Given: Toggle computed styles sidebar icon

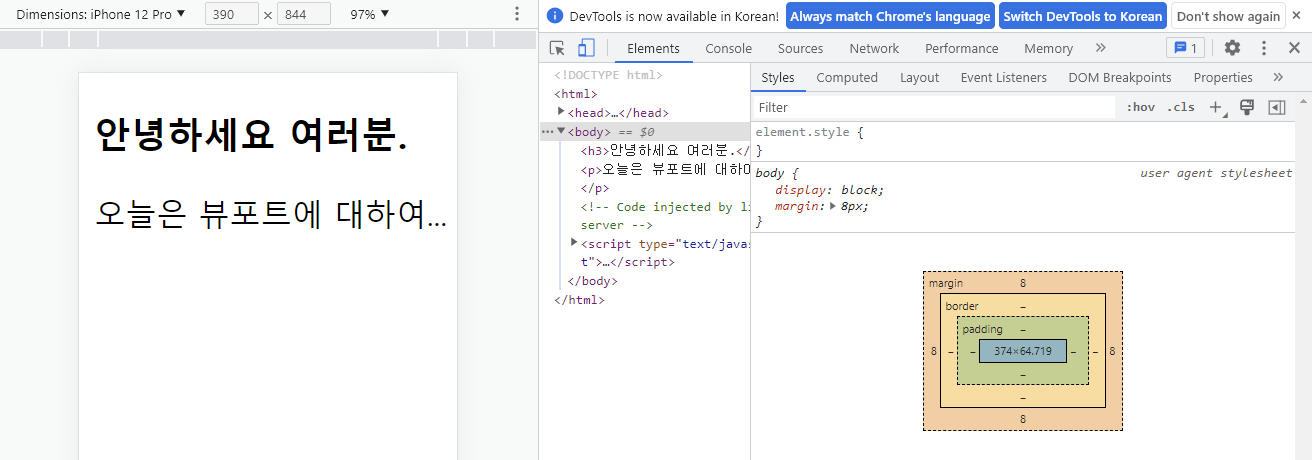Looking at the screenshot, I should (1277, 107).
